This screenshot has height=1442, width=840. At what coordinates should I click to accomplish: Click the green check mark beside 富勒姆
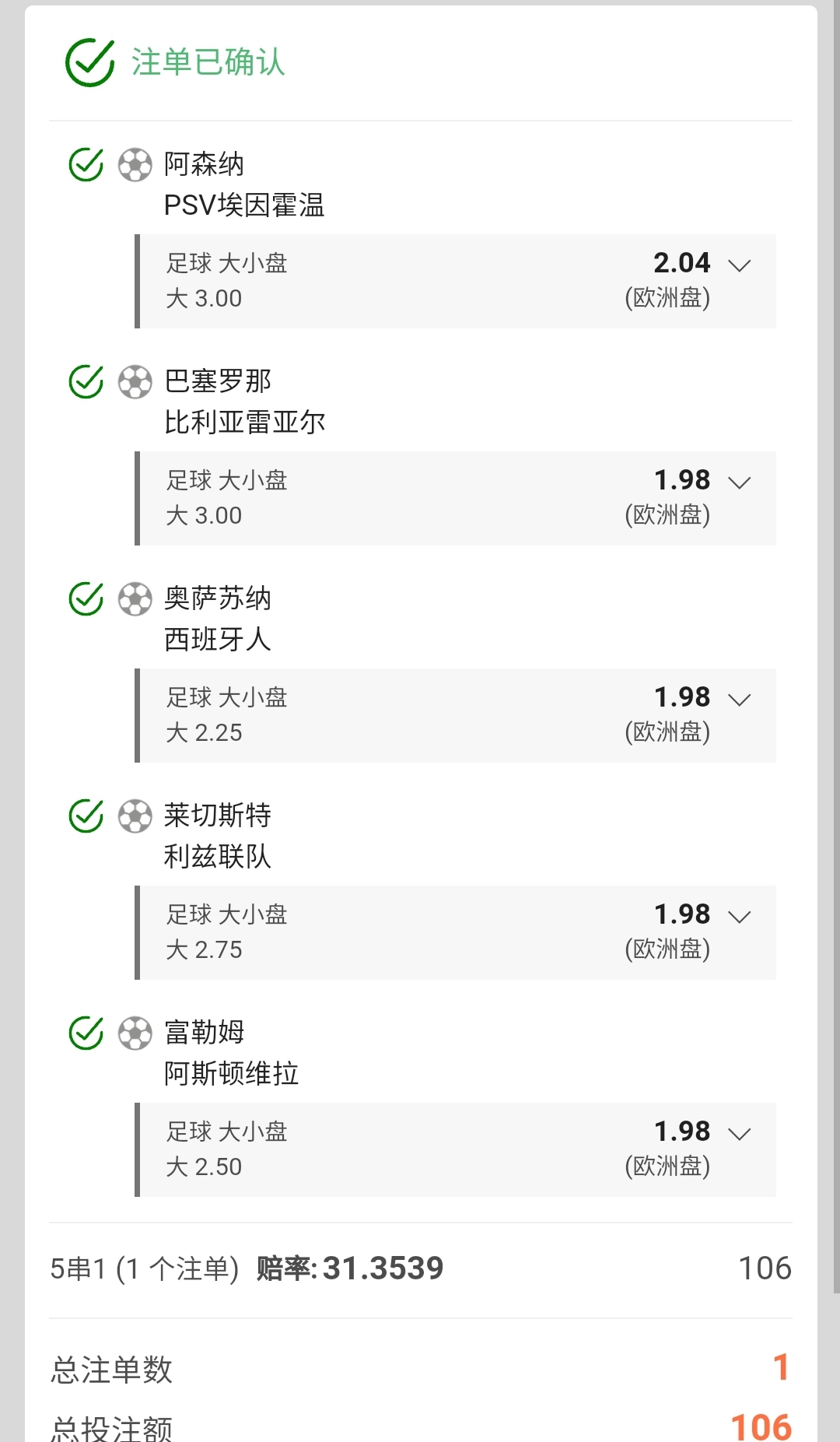(86, 1033)
